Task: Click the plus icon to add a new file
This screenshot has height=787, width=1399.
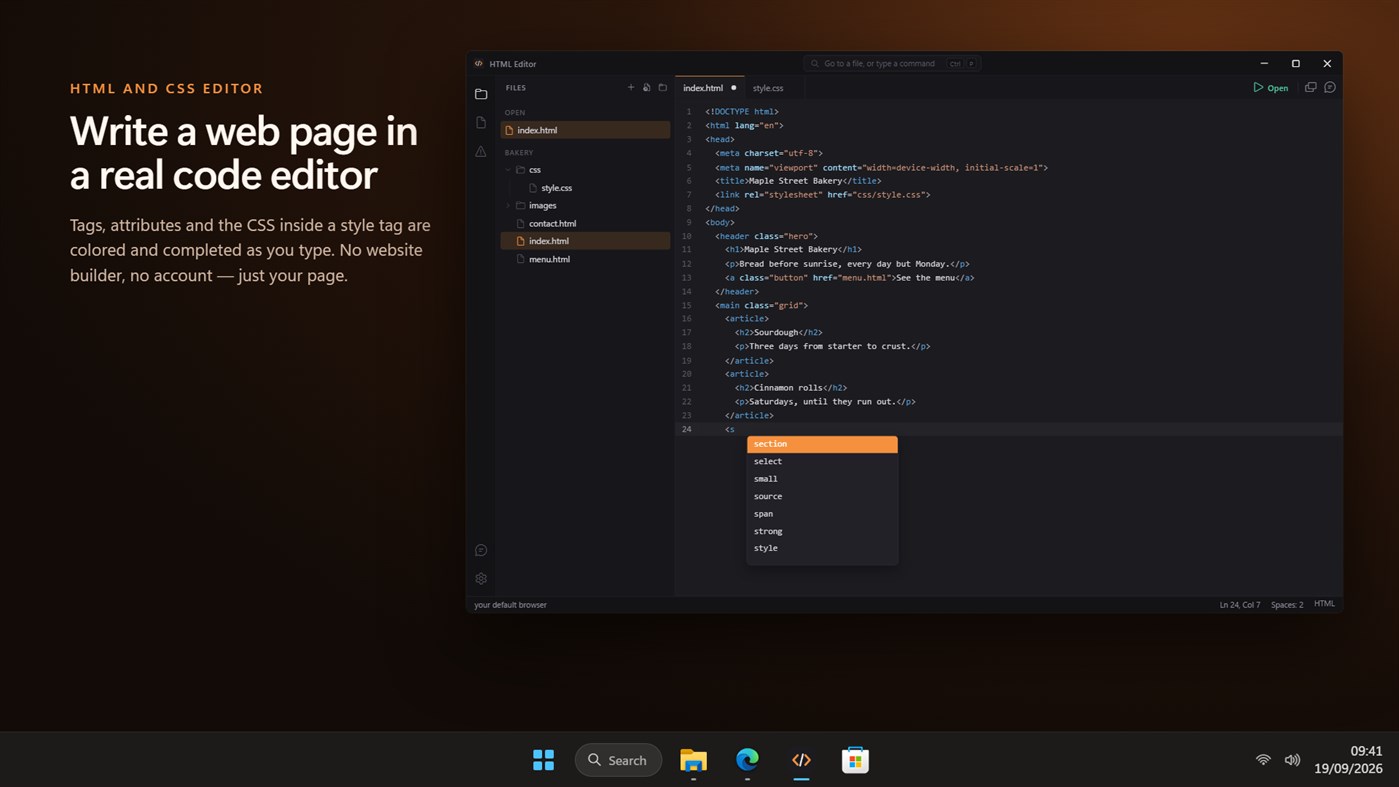Action: point(631,88)
